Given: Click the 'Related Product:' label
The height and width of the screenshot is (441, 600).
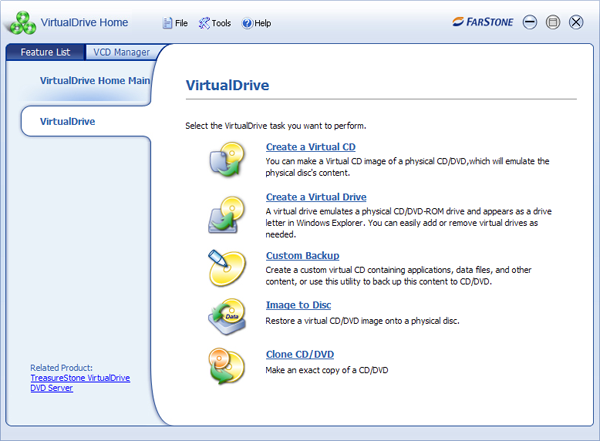Looking at the screenshot, I should [x=61, y=368].
